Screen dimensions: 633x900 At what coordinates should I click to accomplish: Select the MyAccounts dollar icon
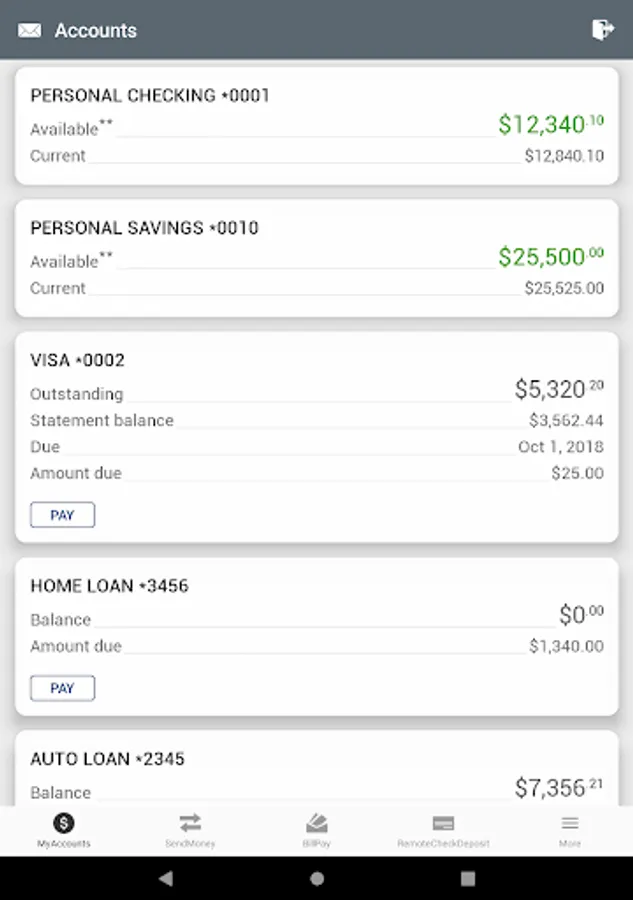pos(64,823)
